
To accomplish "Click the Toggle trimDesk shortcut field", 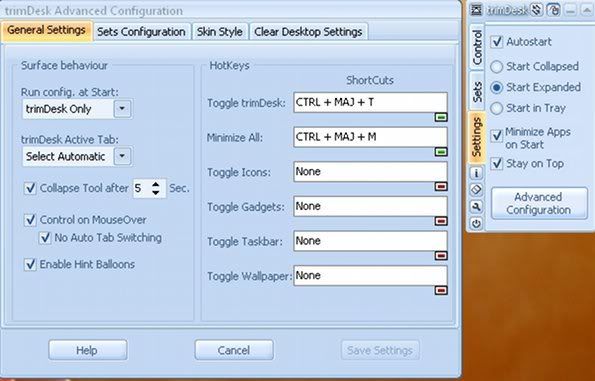I will [x=370, y=102].
